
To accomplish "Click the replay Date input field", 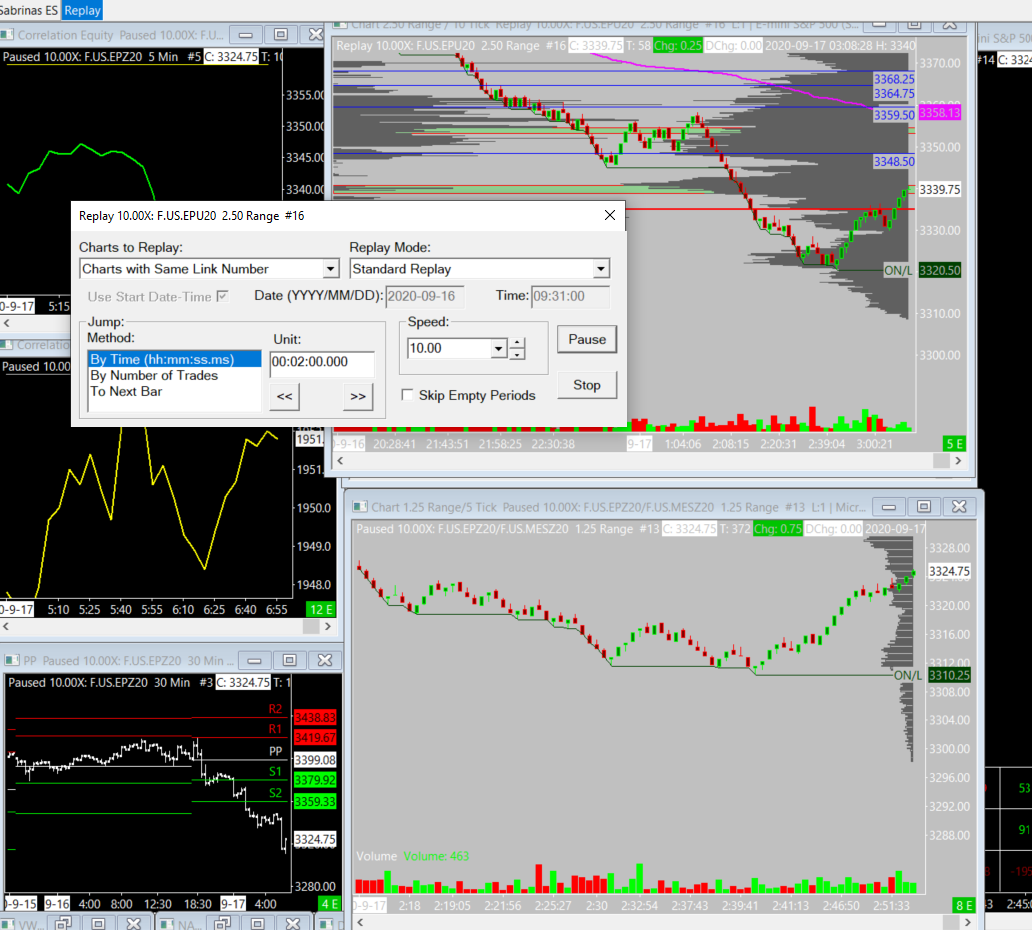I will pyautogui.click(x=425, y=296).
